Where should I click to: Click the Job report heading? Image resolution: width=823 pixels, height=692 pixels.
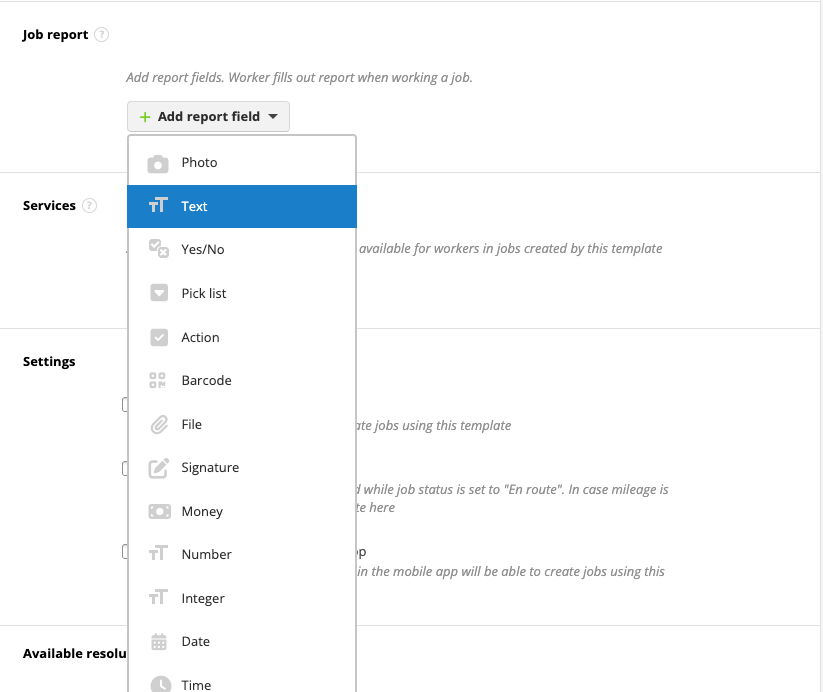tap(55, 35)
